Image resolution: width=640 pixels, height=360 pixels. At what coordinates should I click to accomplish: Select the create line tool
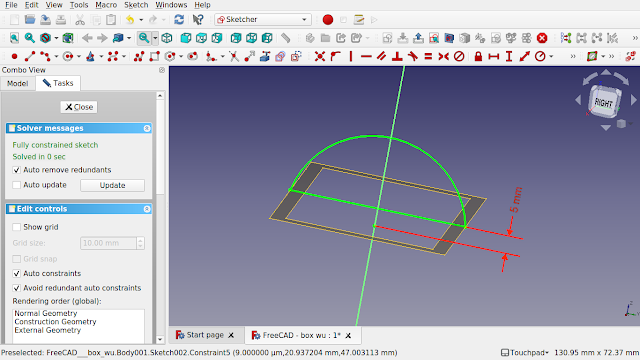30,56
